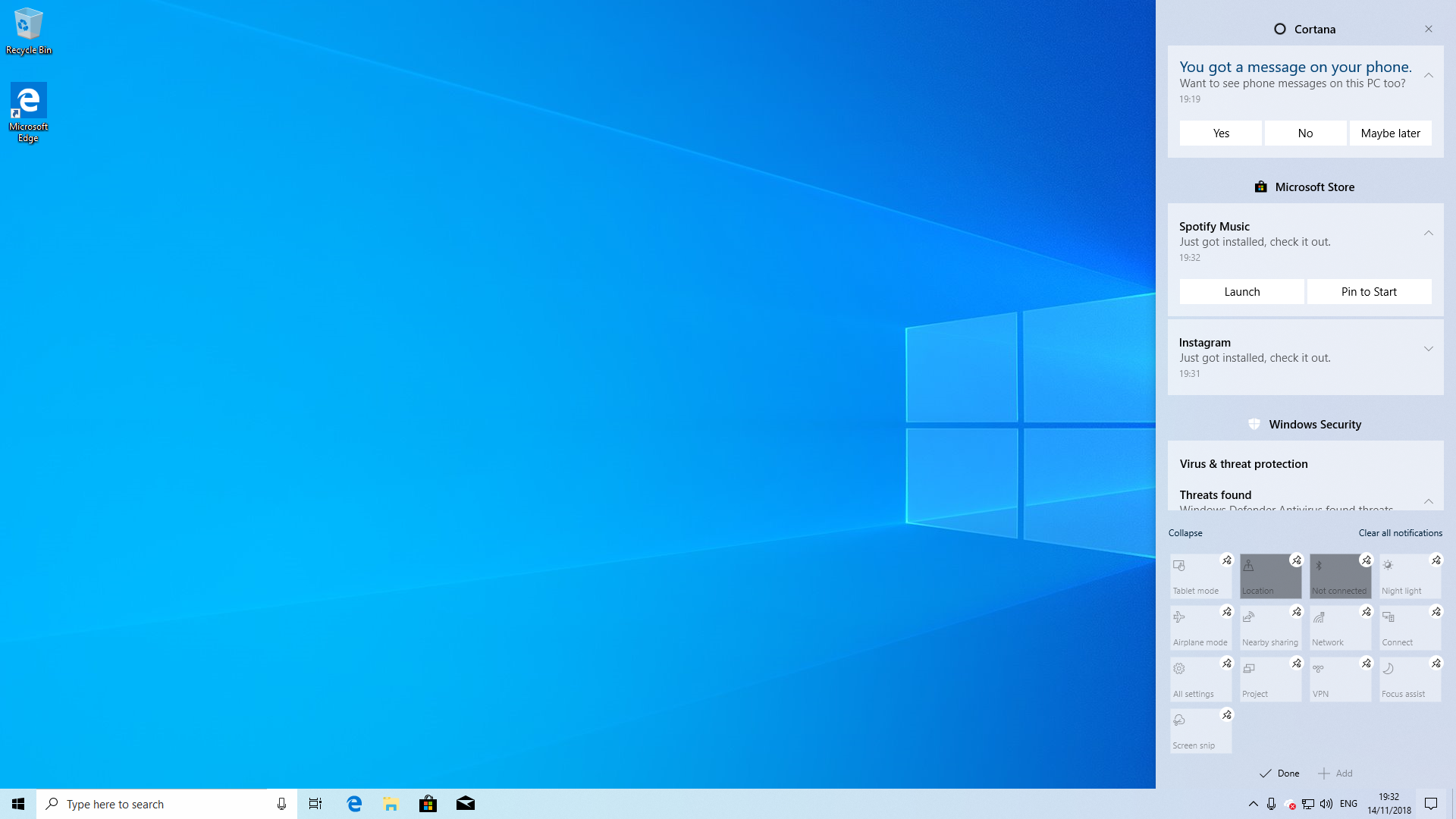Expand the Windows Security notification

click(1429, 501)
